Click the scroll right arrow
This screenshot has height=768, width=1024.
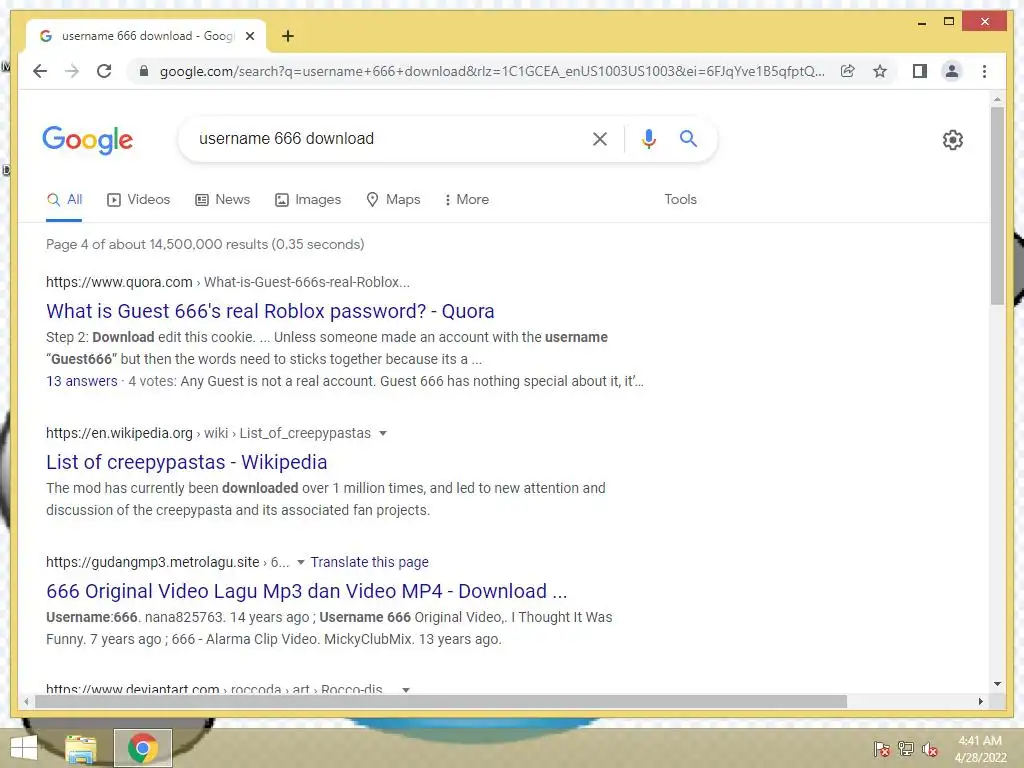[x=980, y=701]
